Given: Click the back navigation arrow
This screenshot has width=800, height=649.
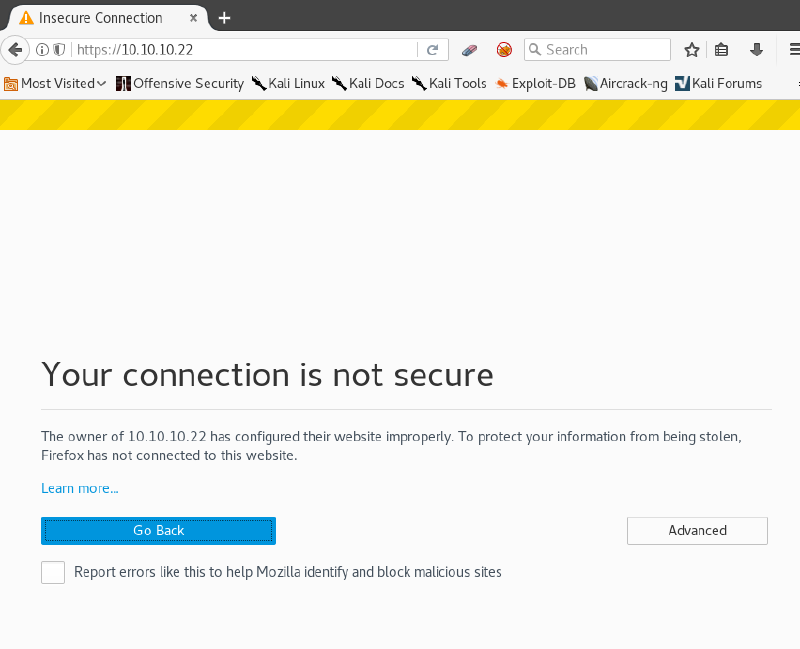Looking at the screenshot, I should pos(15,49).
